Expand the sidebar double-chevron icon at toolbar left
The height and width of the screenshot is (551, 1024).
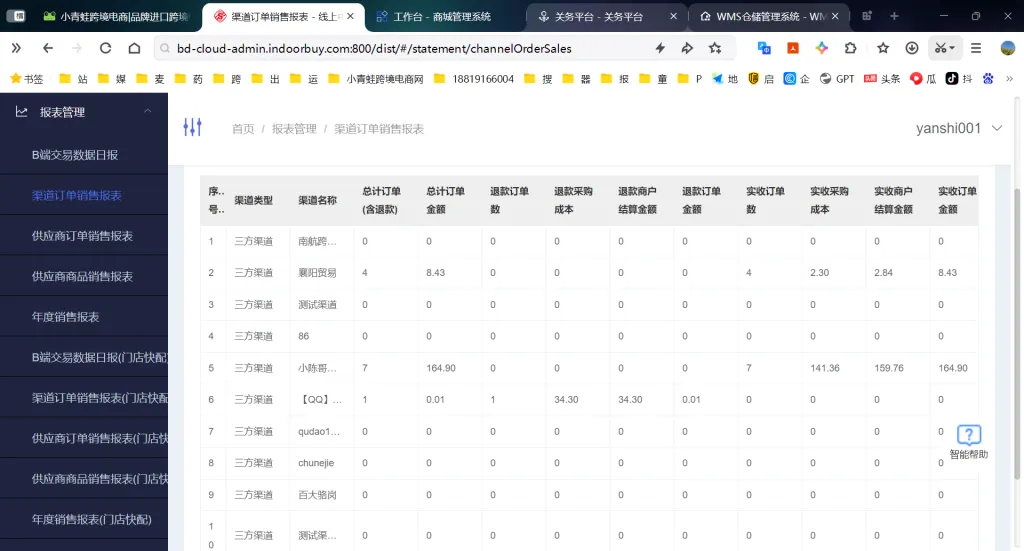click(x=16, y=48)
